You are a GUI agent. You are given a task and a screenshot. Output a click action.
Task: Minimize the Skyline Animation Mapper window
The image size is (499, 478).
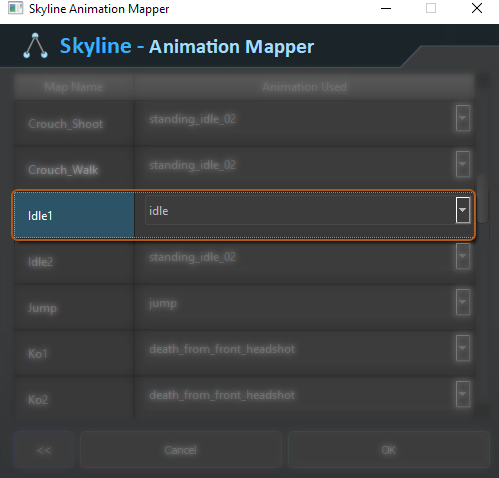coord(386,8)
